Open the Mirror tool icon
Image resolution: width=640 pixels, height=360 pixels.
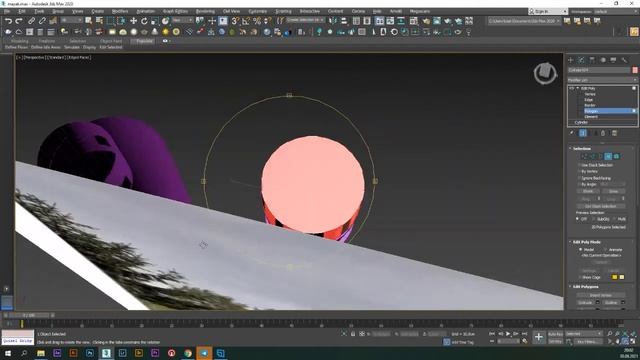point(333,21)
